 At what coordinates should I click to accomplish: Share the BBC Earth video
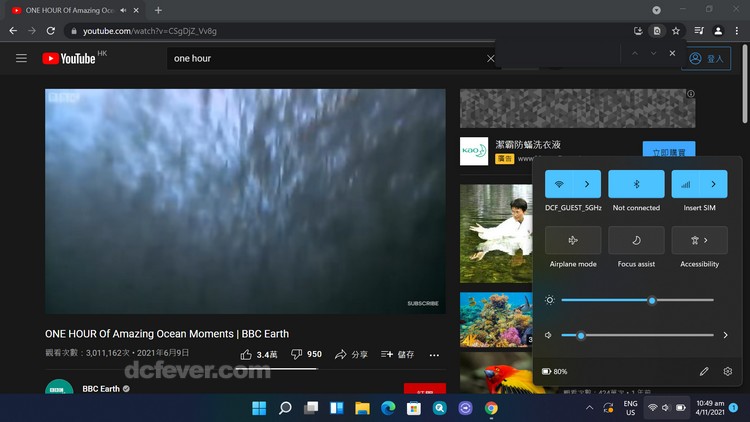[351, 354]
